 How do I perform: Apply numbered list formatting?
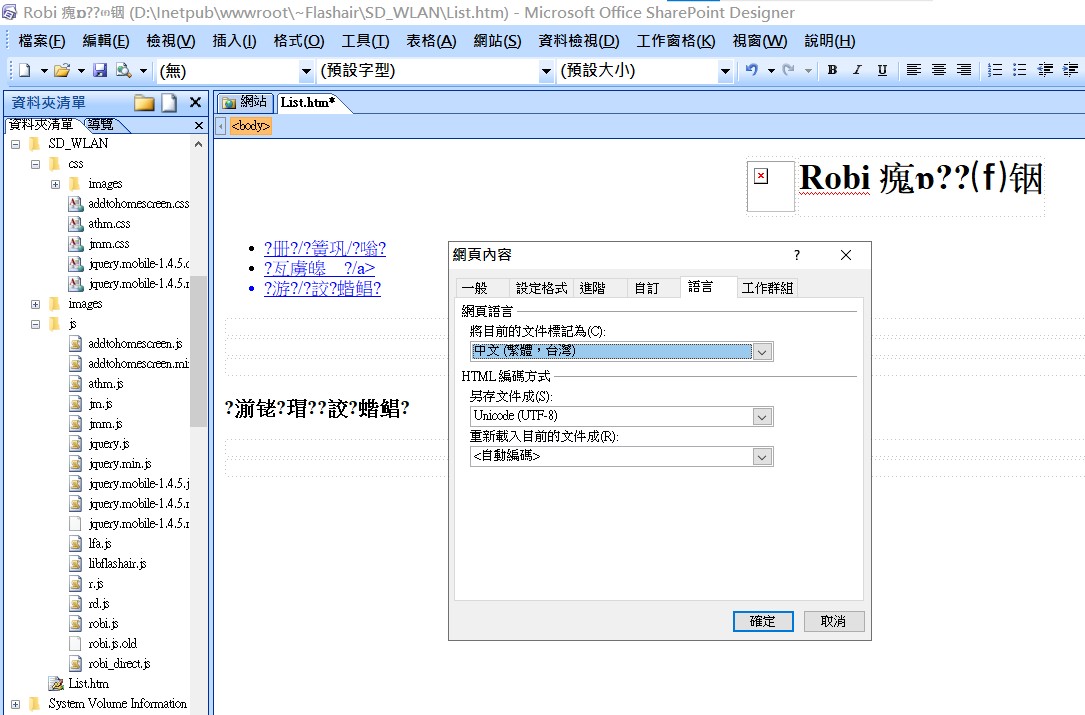point(995,70)
